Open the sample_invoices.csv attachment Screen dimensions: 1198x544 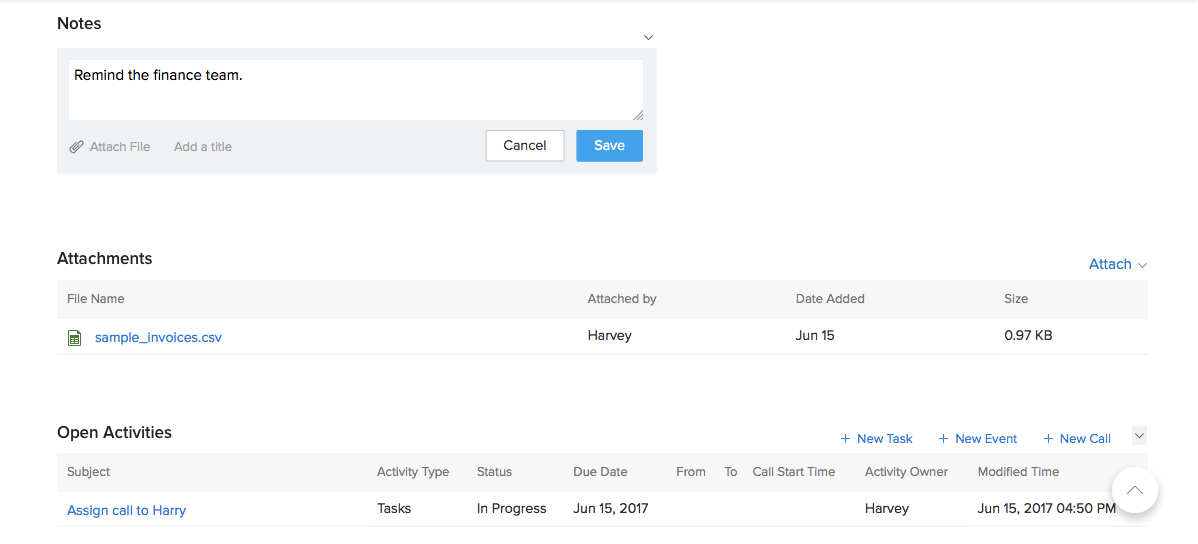coord(158,338)
